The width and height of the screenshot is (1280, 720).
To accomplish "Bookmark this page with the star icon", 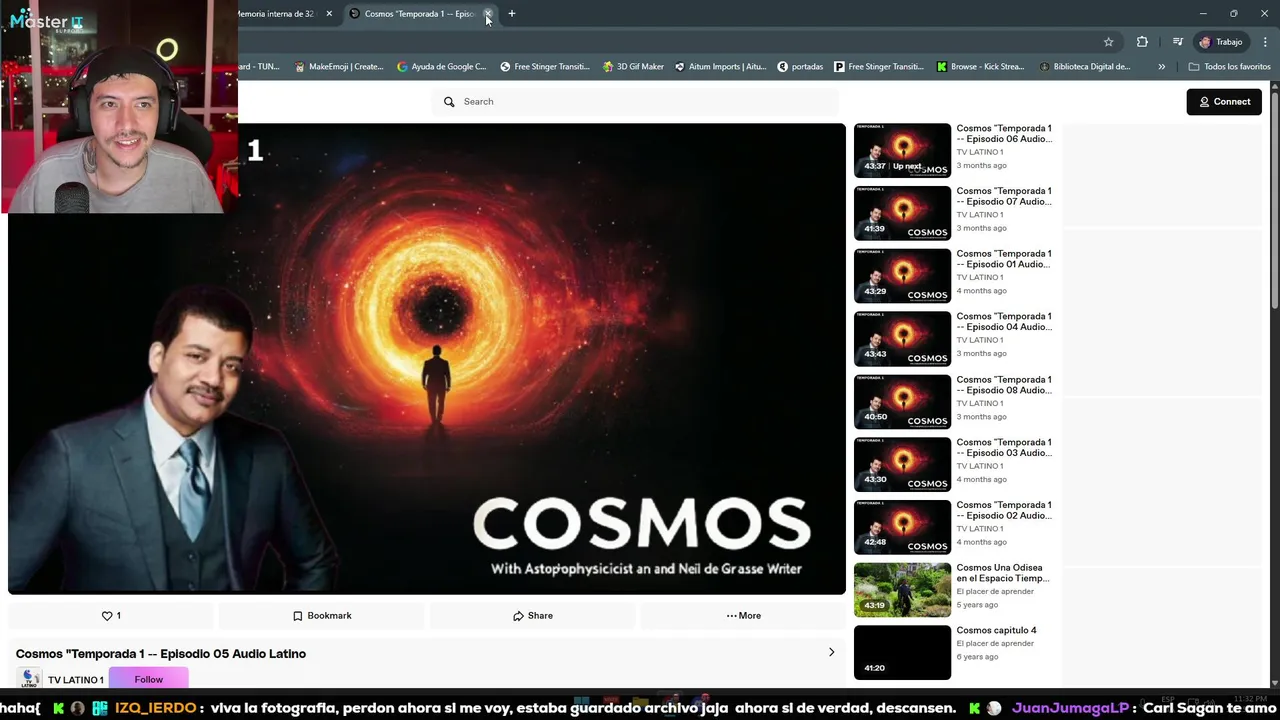I will click(x=1108, y=42).
